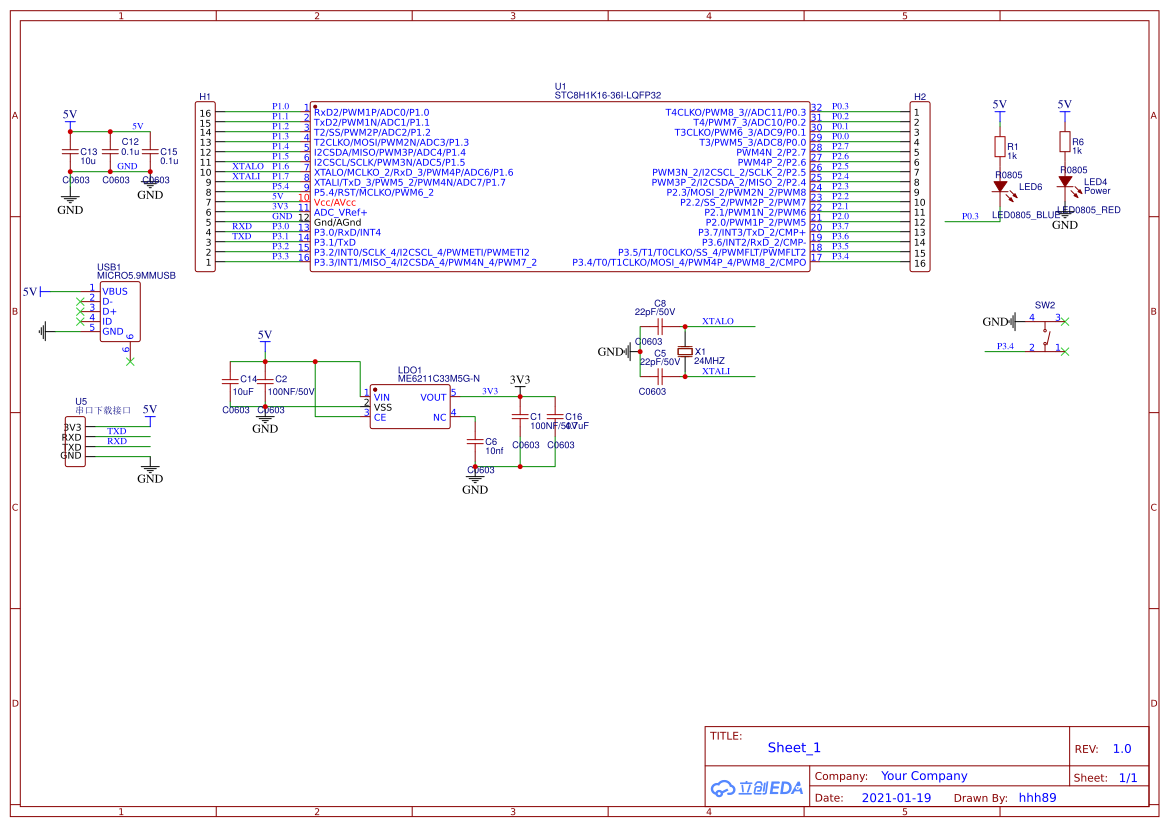
Task: Click the R1 1k resistor symbol
Action: pyautogui.click(x=999, y=148)
